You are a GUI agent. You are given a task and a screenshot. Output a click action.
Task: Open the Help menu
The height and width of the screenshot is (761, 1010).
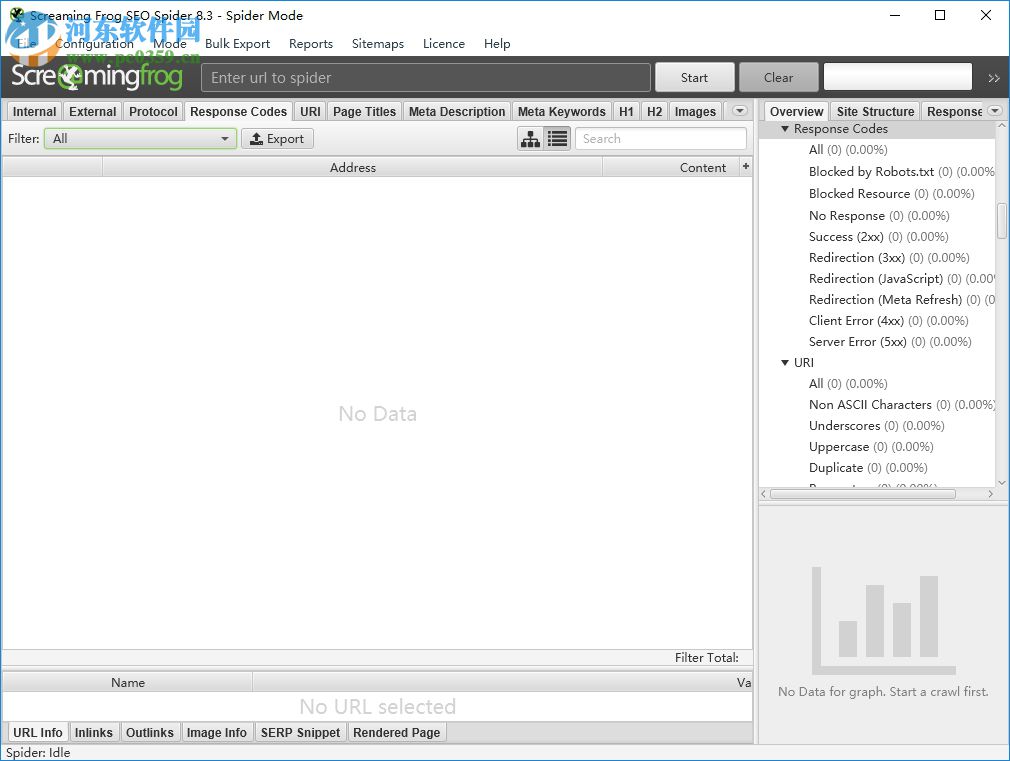497,44
